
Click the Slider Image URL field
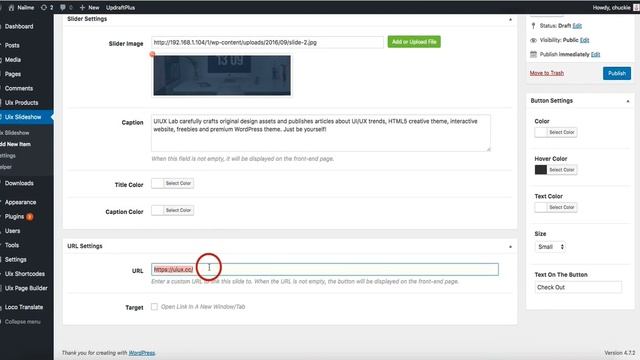tap(267, 42)
